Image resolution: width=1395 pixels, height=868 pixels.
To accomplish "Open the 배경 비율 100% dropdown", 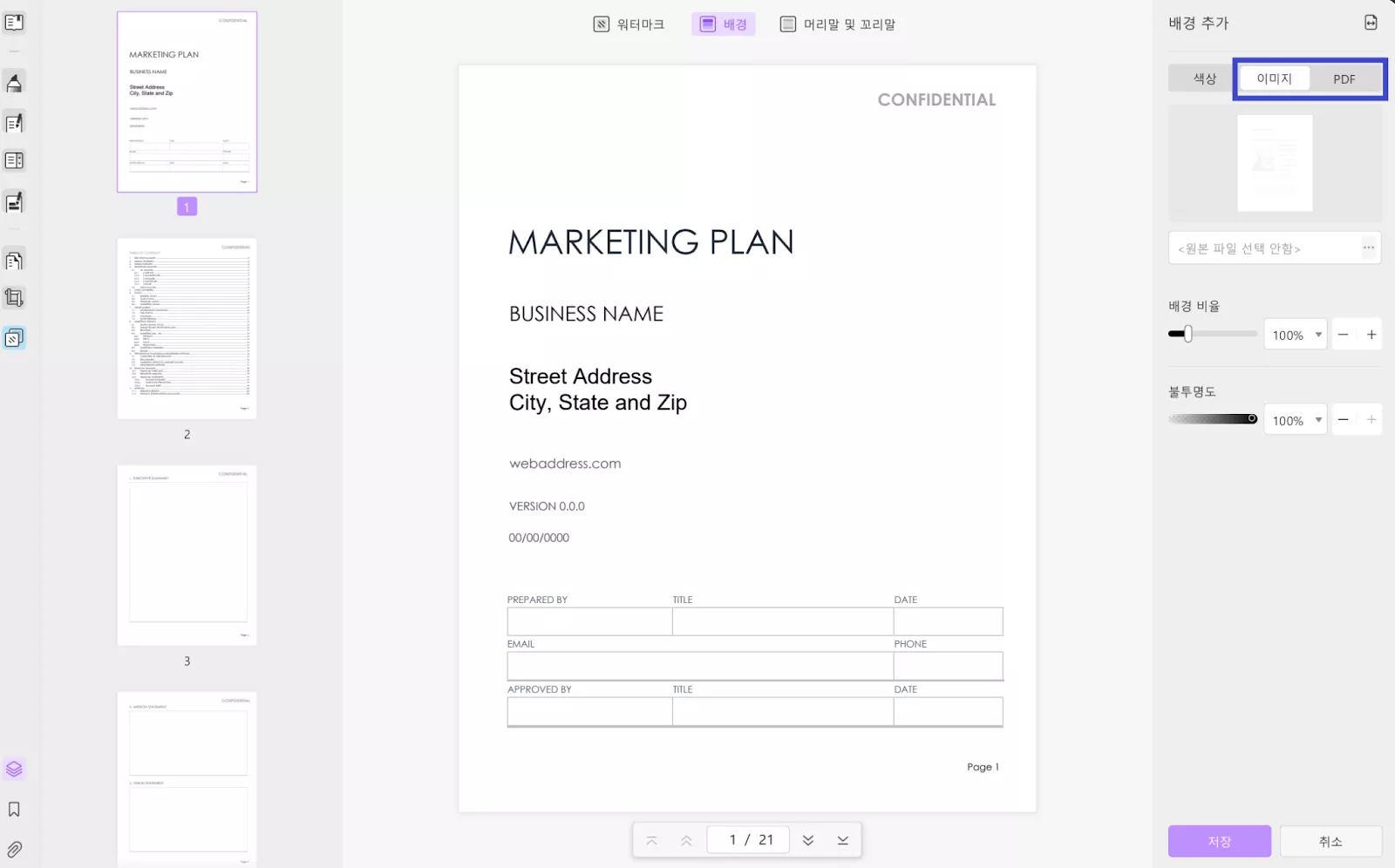I will pos(1296,335).
